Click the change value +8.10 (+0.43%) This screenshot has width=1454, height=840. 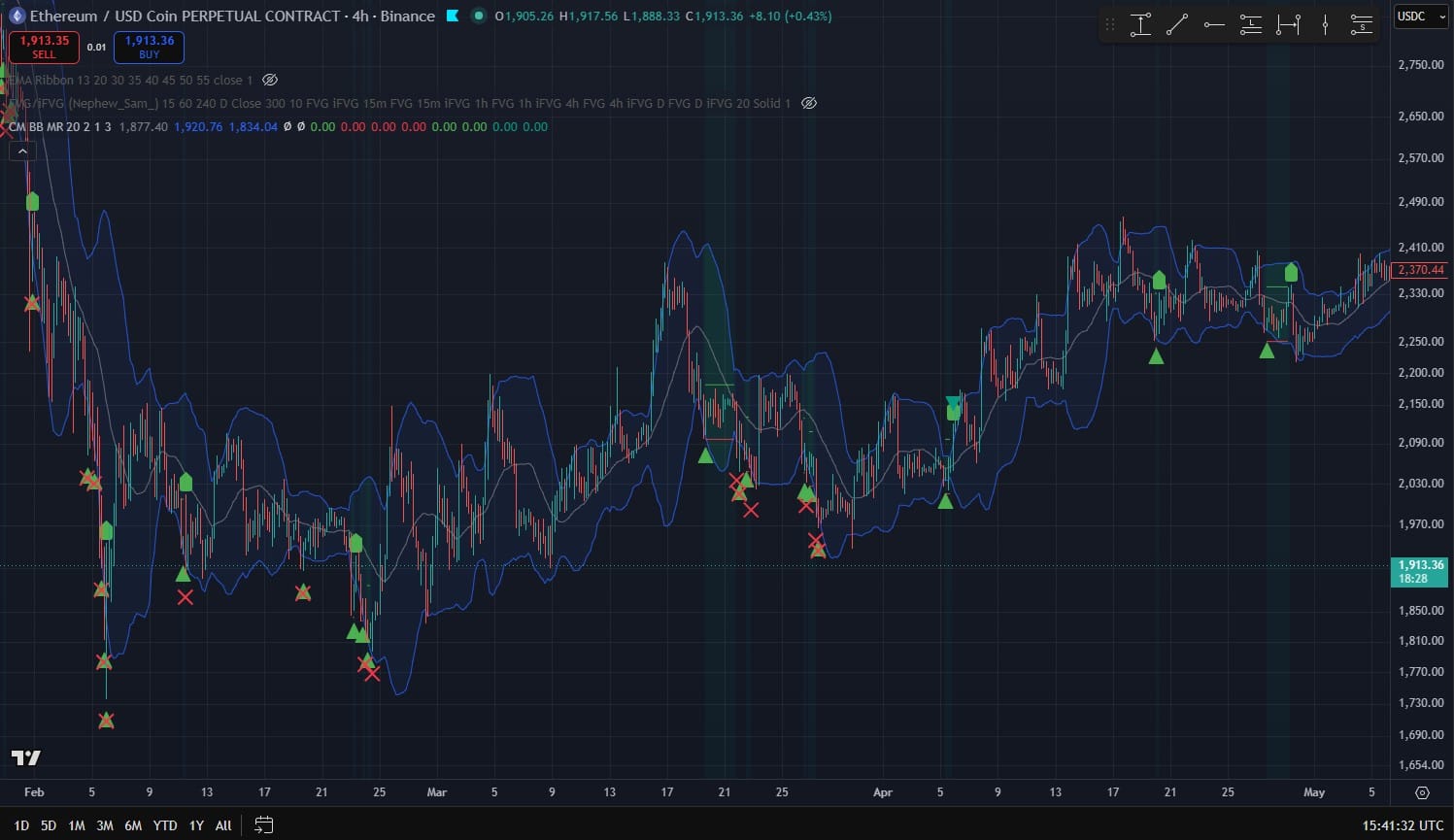tap(791, 16)
